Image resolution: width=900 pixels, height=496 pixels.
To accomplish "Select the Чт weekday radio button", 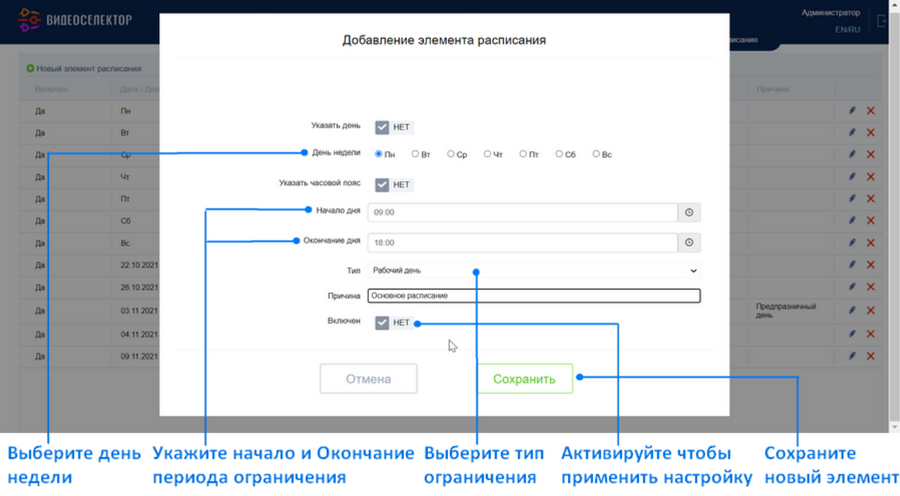I will pos(487,154).
